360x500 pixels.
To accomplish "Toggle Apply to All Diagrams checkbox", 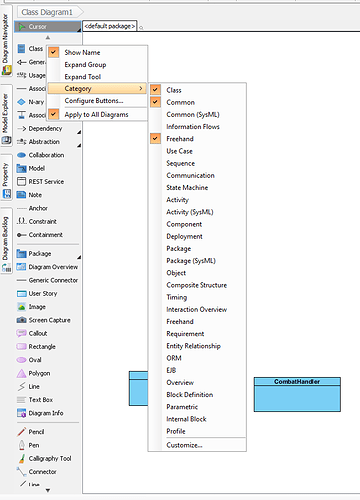I will click(x=53, y=114).
